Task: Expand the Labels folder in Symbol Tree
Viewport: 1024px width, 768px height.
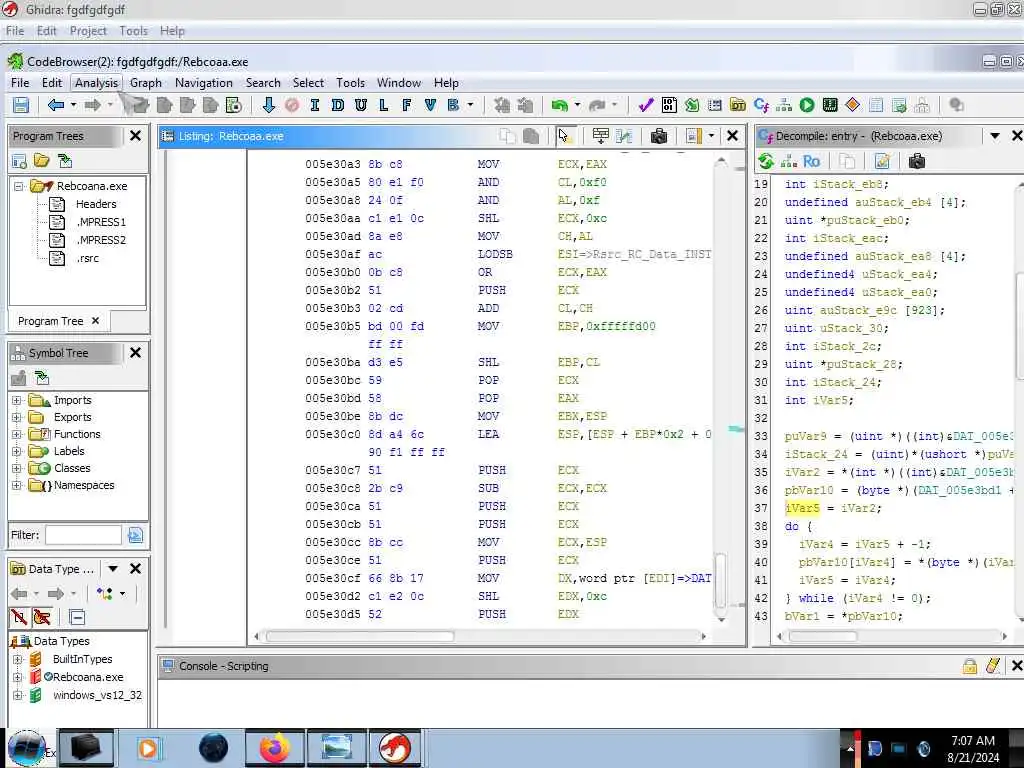Action: (17, 451)
